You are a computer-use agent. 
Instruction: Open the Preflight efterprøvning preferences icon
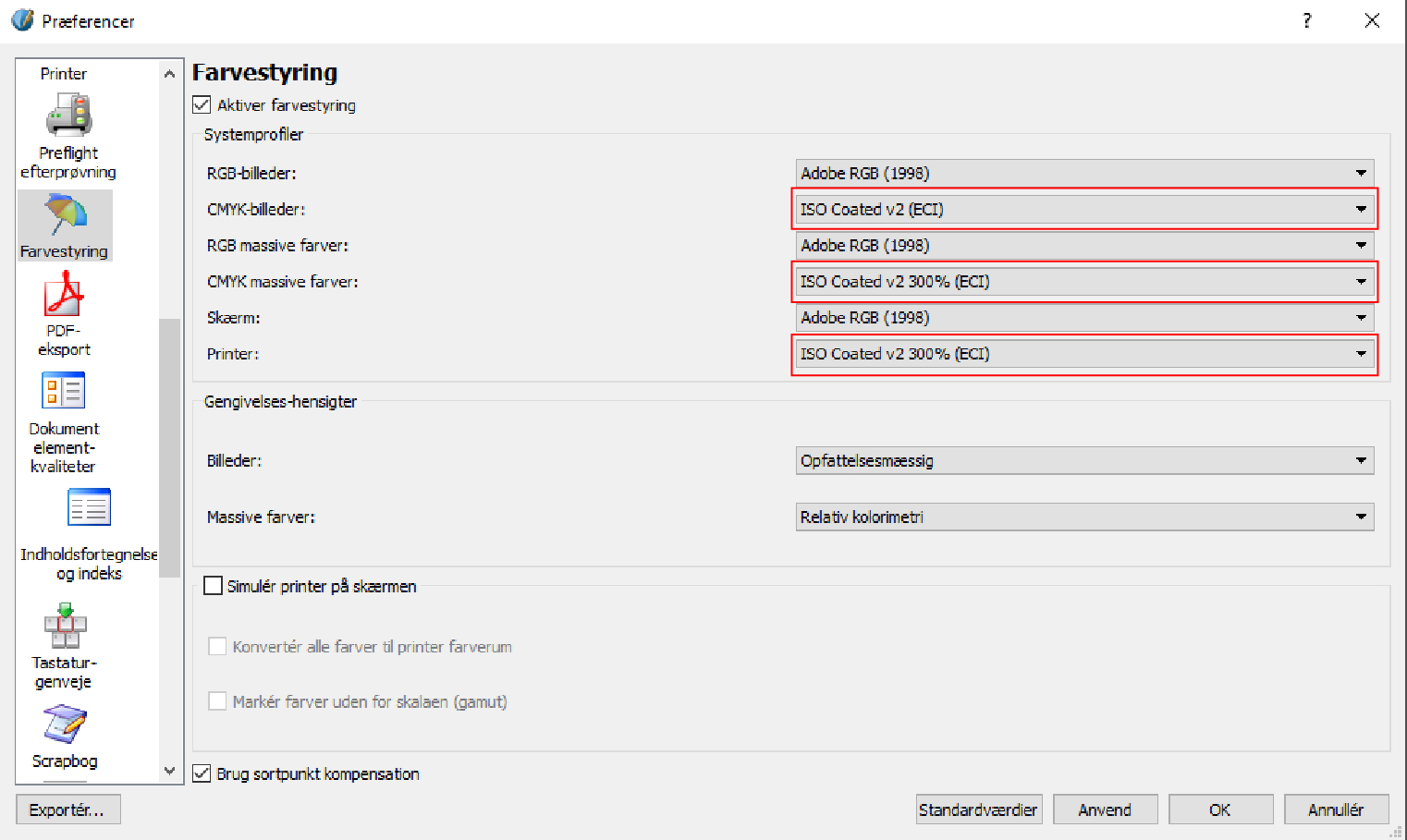tap(68, 117)
